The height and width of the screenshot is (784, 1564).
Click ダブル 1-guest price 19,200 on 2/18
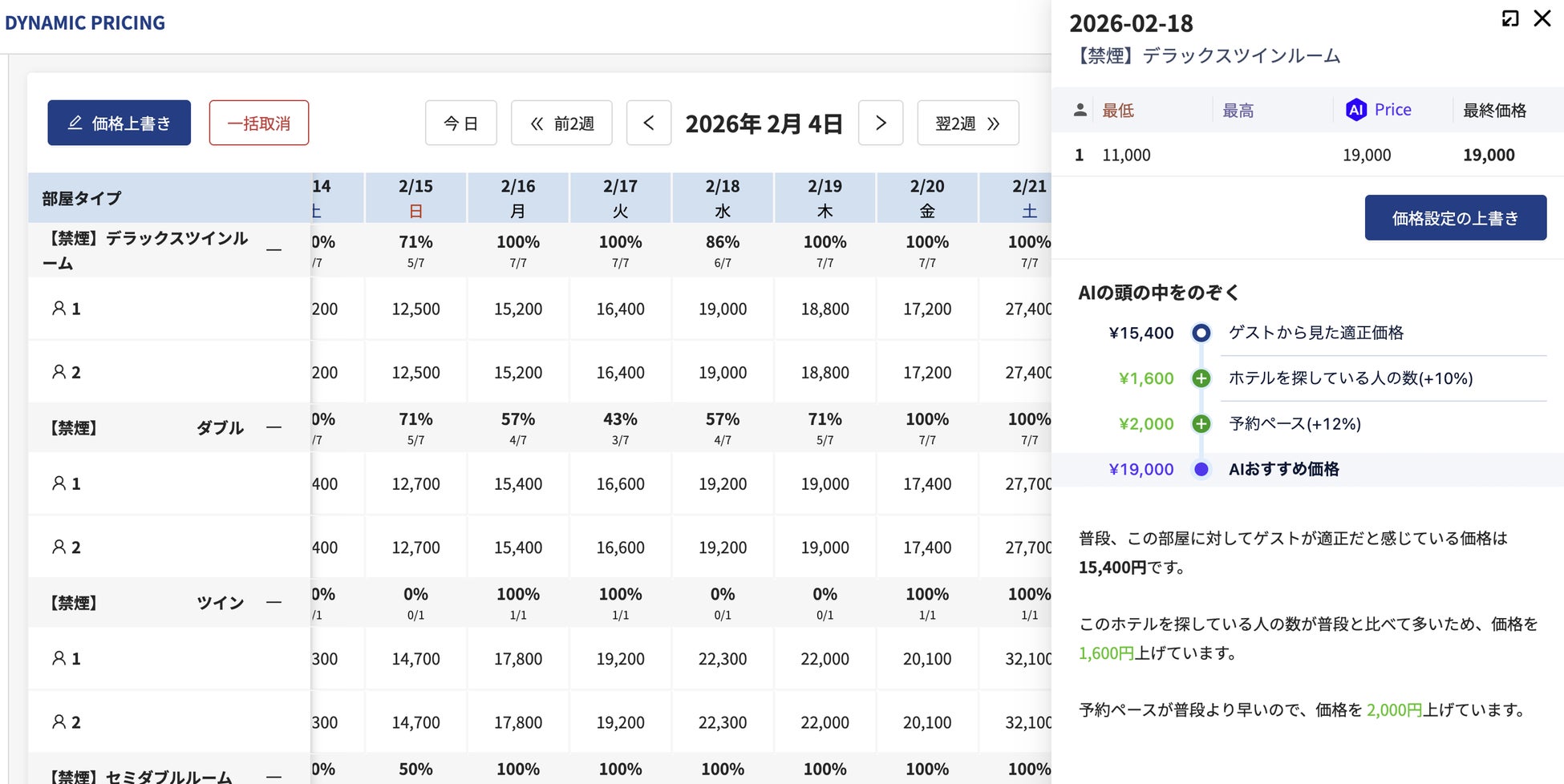pos(723,484)
